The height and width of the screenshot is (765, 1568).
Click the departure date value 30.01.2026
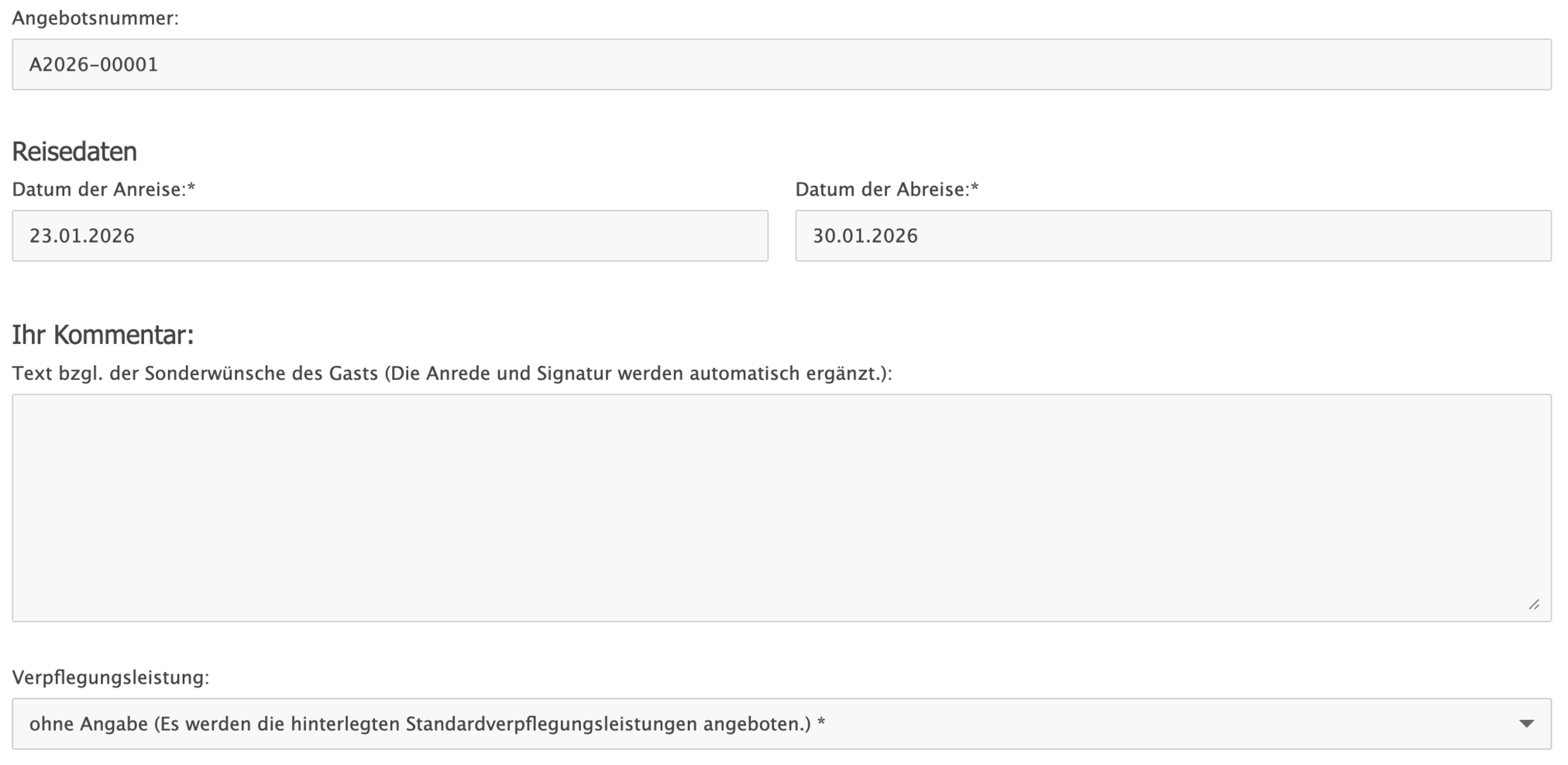click(x=865, y=236)
